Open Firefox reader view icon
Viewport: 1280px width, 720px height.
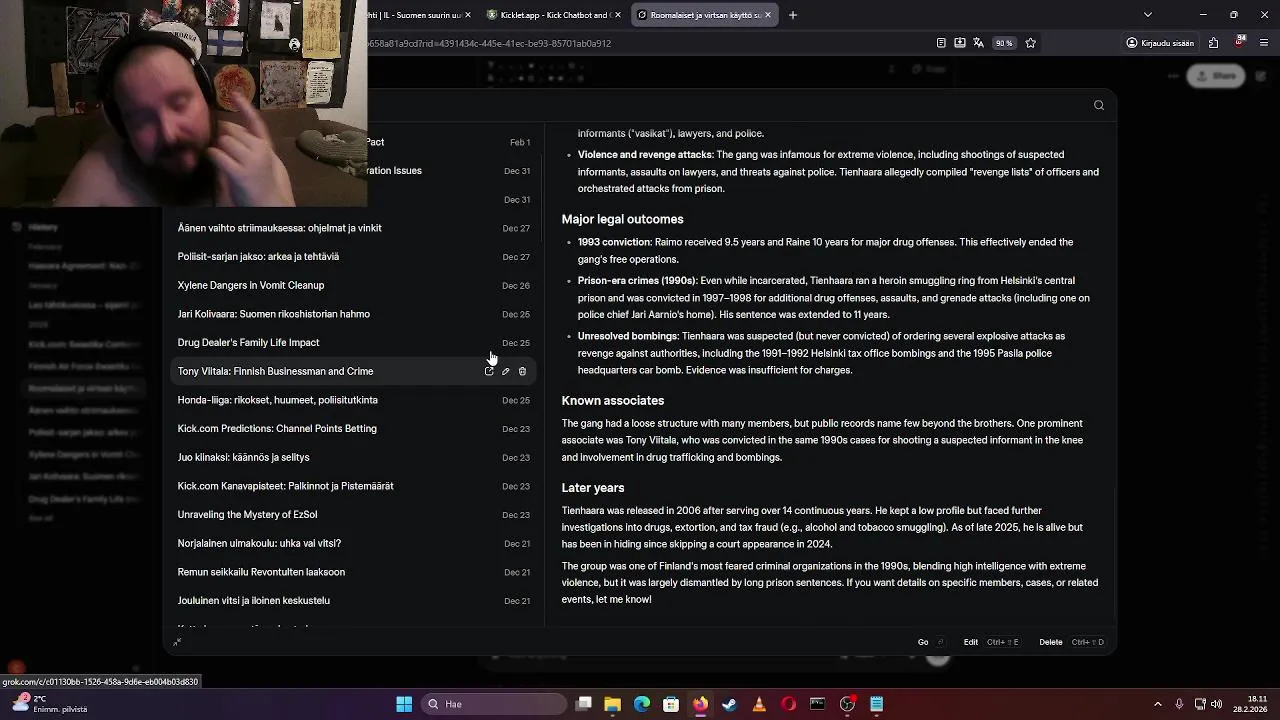coord(941,43)
